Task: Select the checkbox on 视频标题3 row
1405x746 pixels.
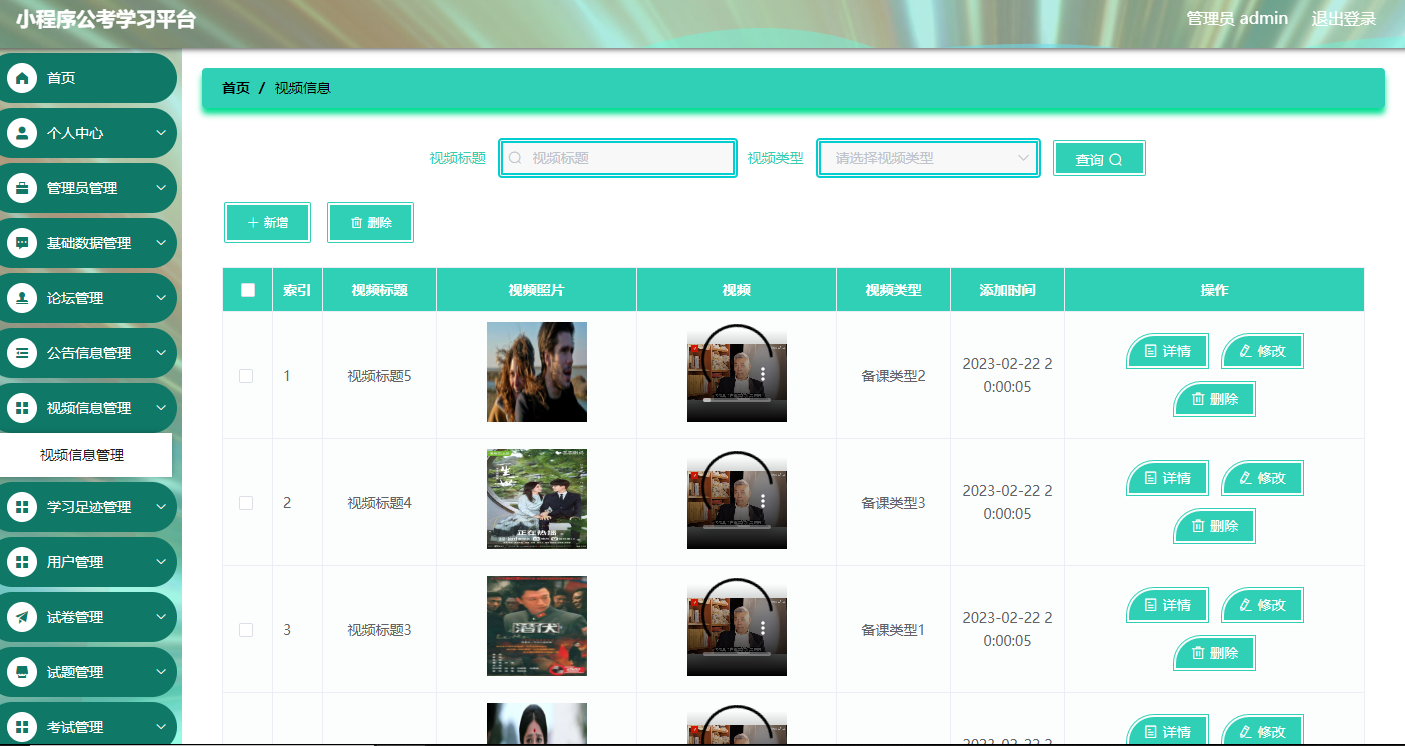Action: coord(246,629)
